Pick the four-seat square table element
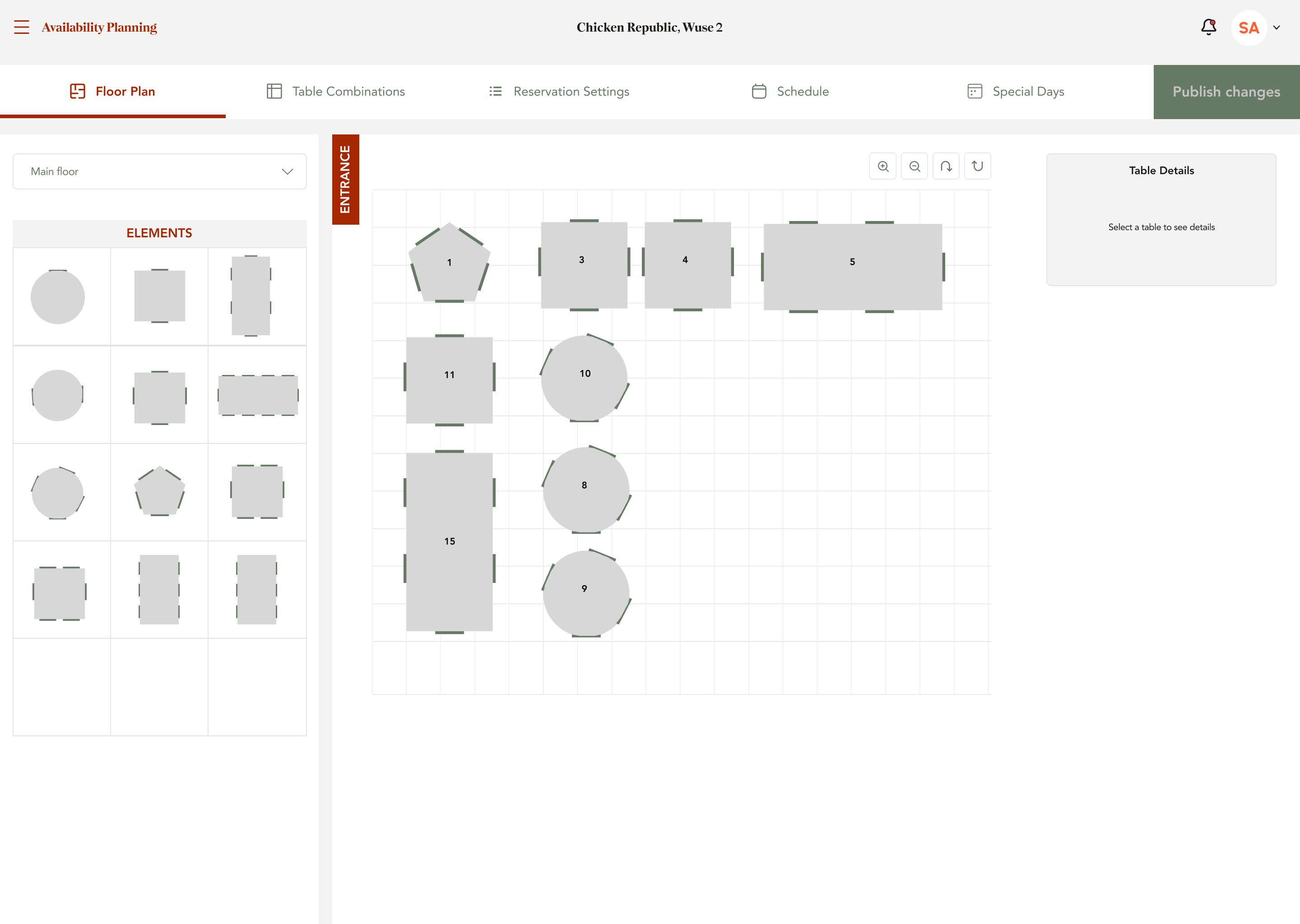1300x924 pixels. point(159,397)
